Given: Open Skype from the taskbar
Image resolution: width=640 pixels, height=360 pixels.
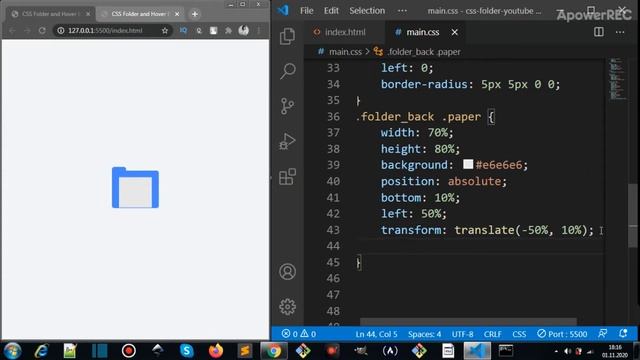Looking at the screenshot, I should [187, 351].
